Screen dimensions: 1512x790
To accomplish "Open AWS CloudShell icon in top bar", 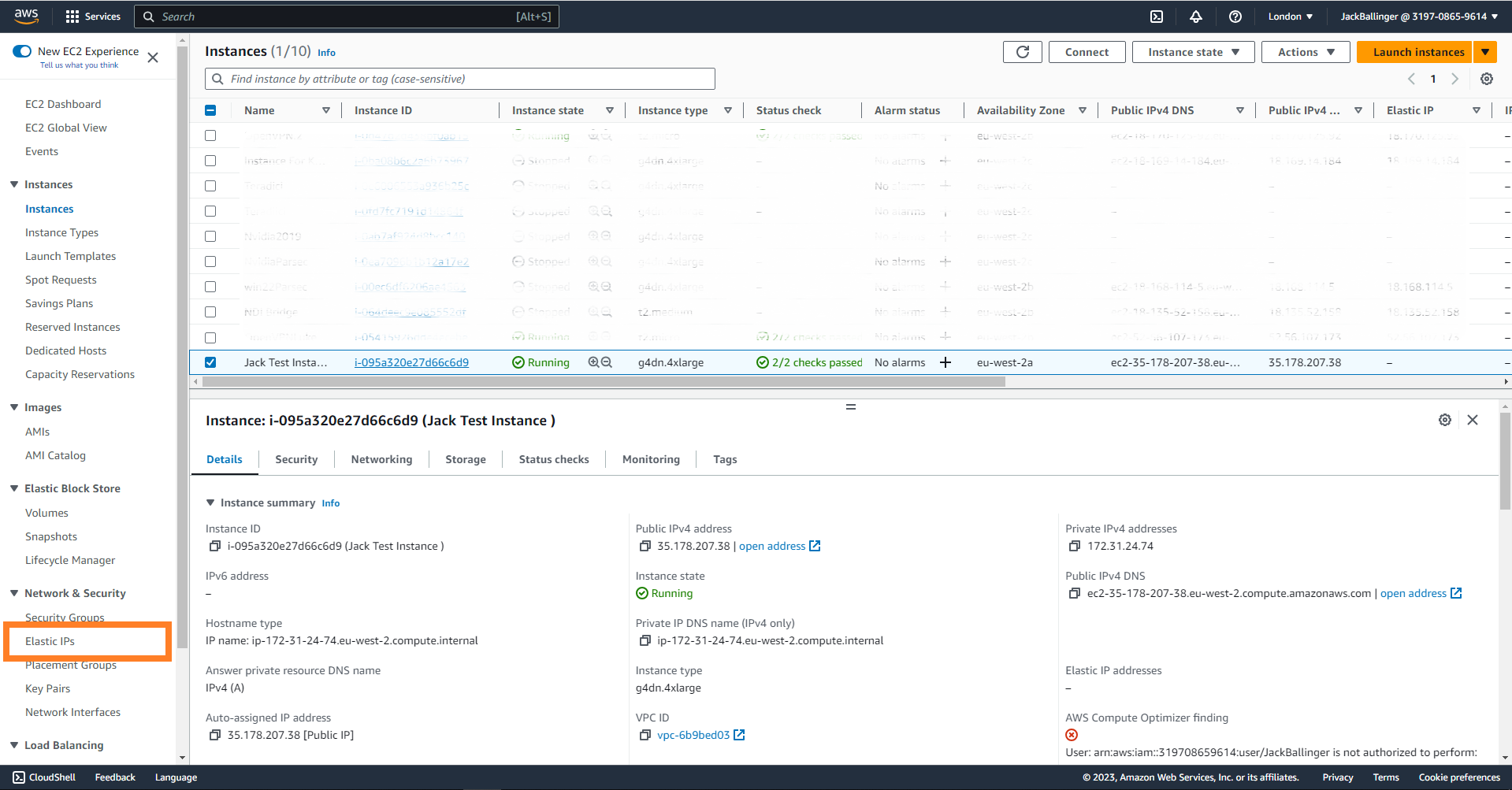I will pyautogui.click(x=1156, y=17).
